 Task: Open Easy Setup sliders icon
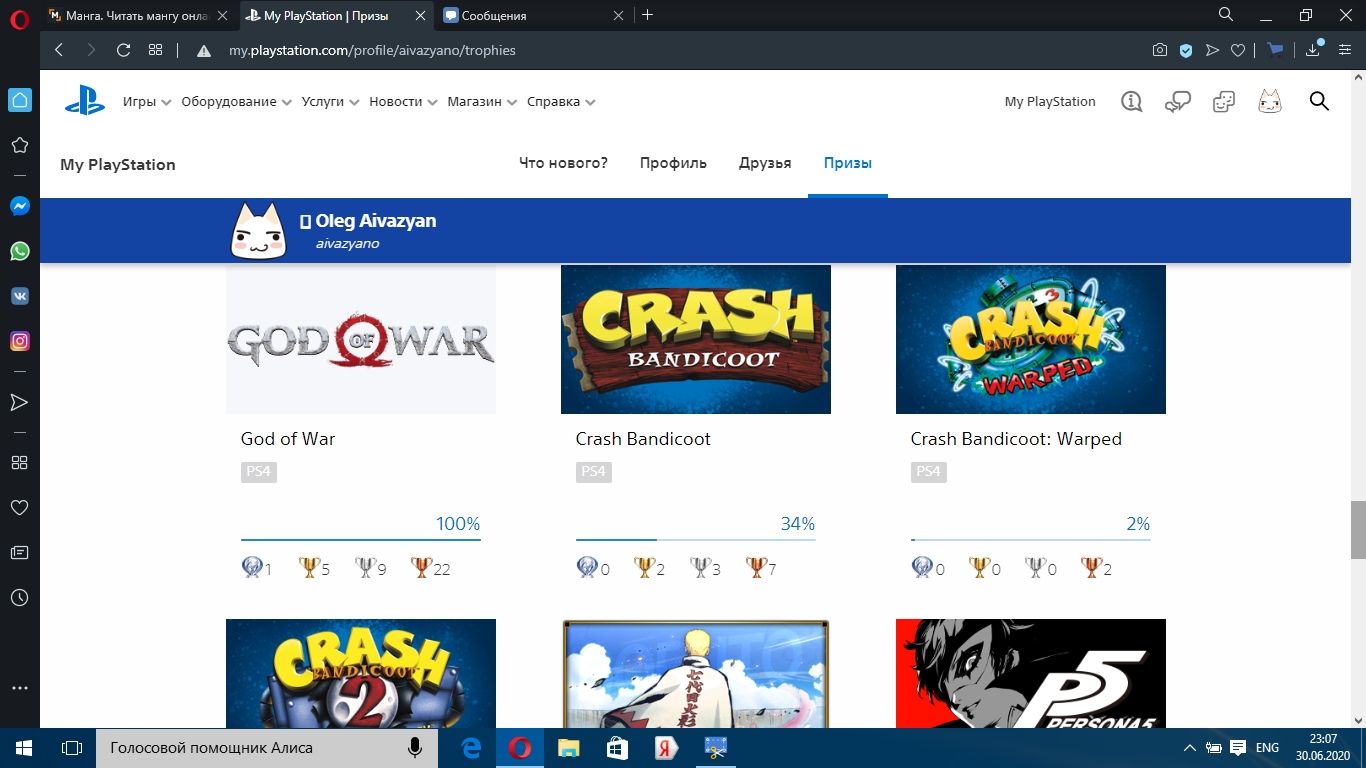click(1345, 50)
